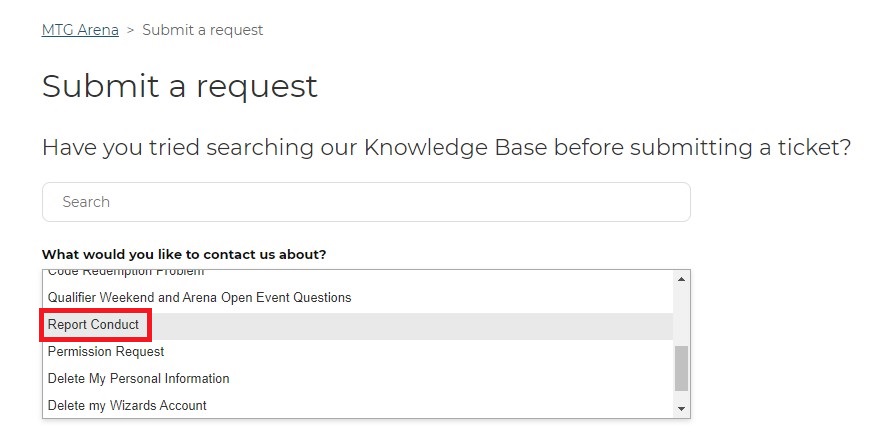
Task: Click the list scrollbar thumb
Action: click(682, 368)
